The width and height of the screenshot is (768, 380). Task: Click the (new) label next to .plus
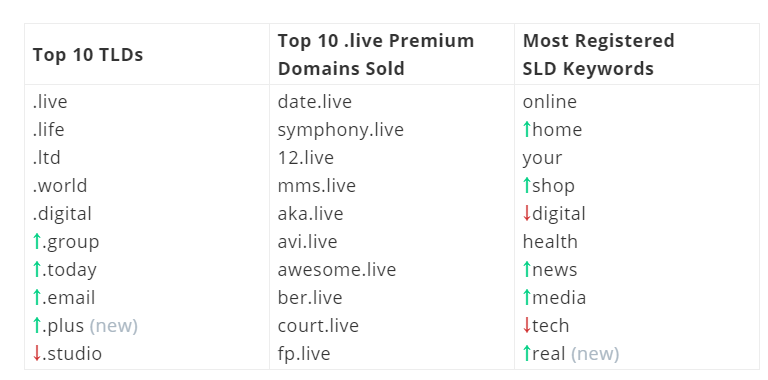coord(114,326)
